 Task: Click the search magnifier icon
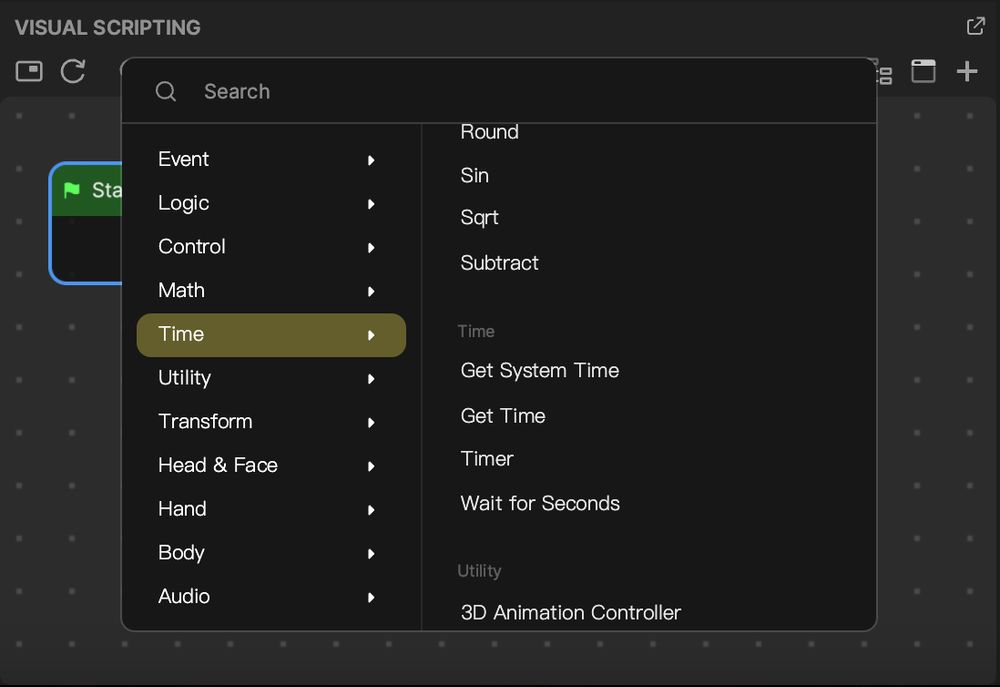click(166, 91)
